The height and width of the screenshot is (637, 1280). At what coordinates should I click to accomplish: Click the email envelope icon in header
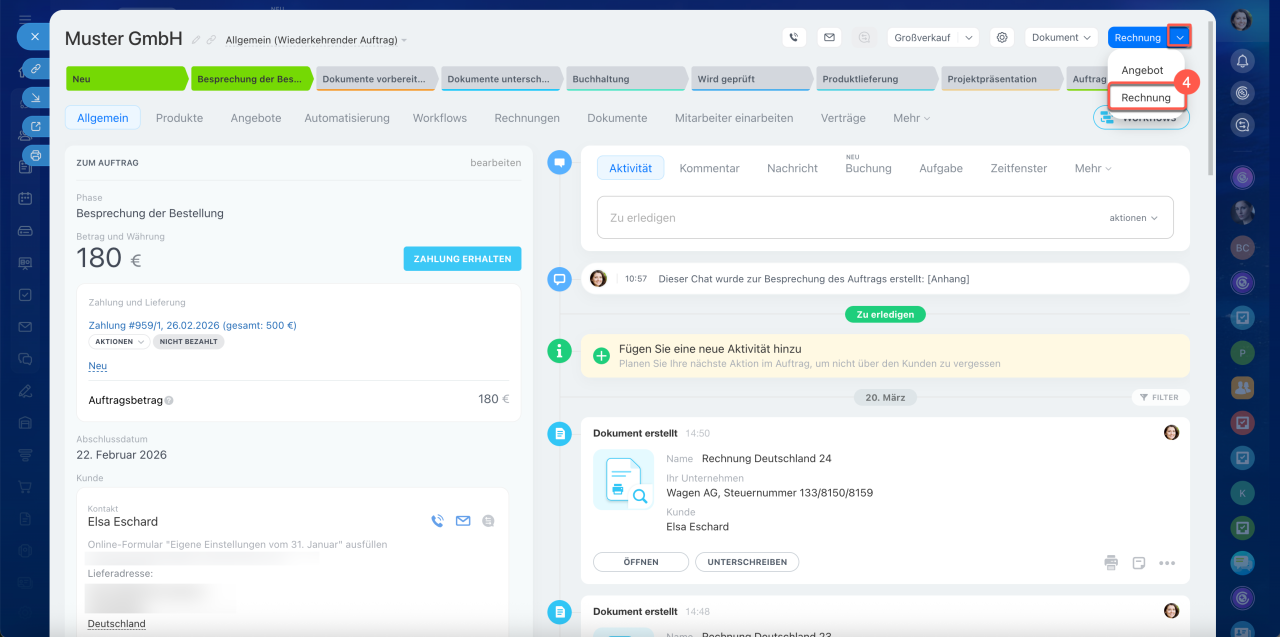(828, 37)
